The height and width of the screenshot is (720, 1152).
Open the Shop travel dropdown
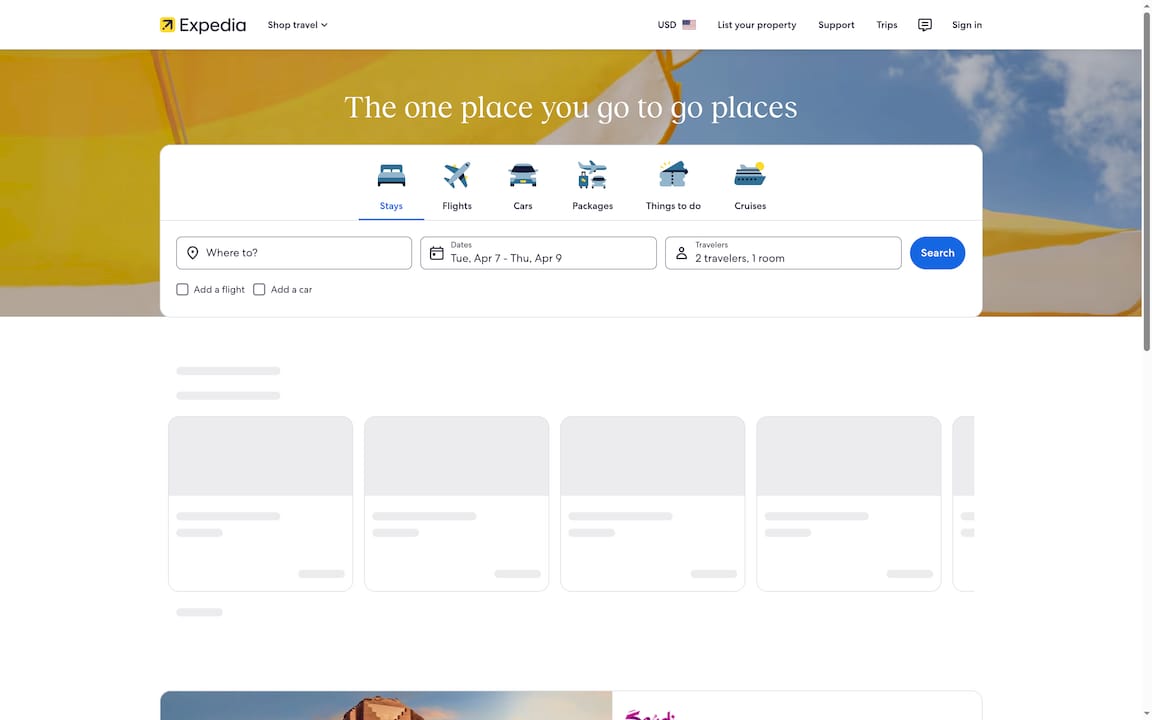click(x=296, y=25)
